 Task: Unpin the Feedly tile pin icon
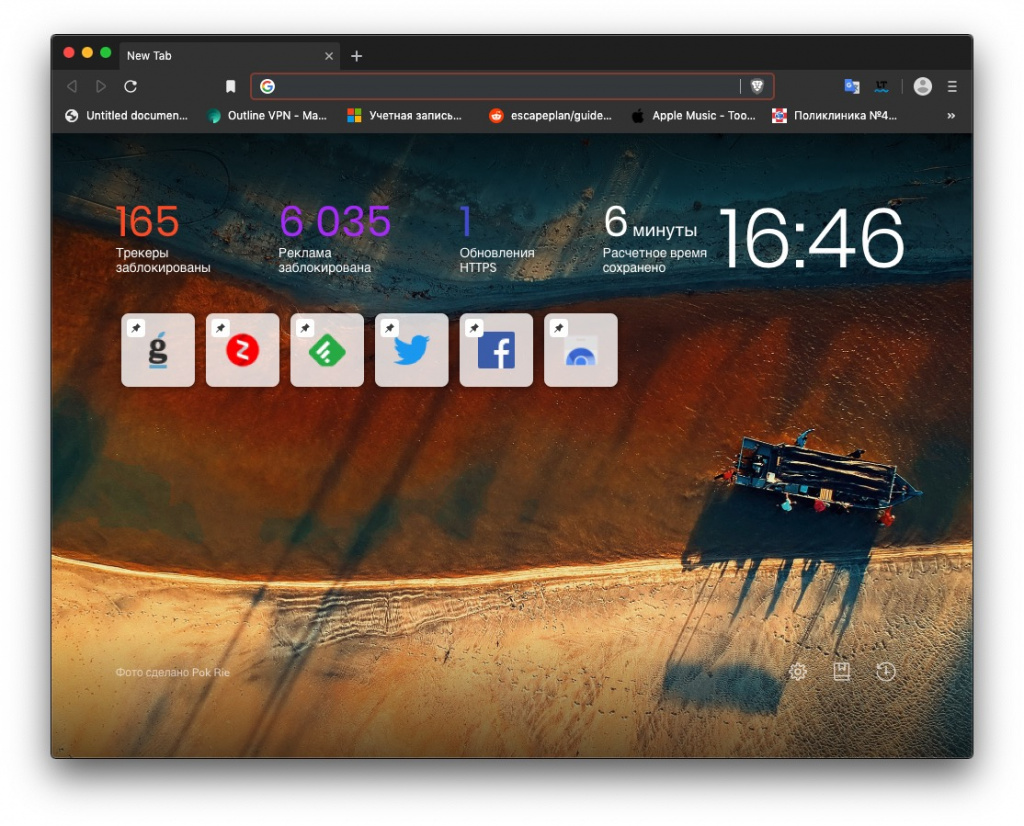click(305, 328)
